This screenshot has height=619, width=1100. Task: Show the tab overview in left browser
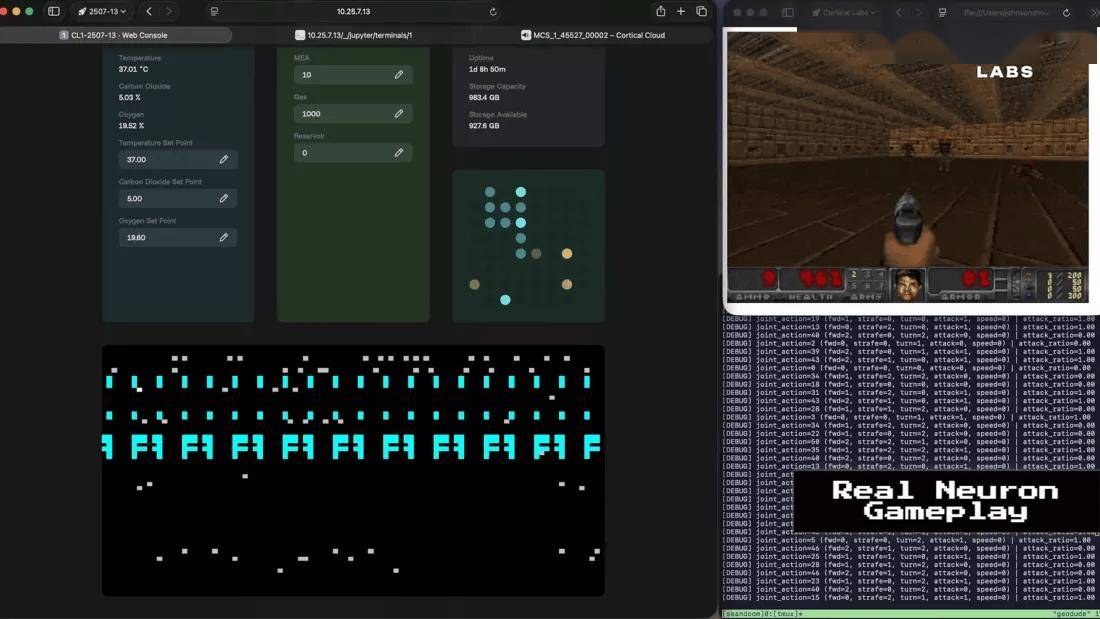click(702, 11)
